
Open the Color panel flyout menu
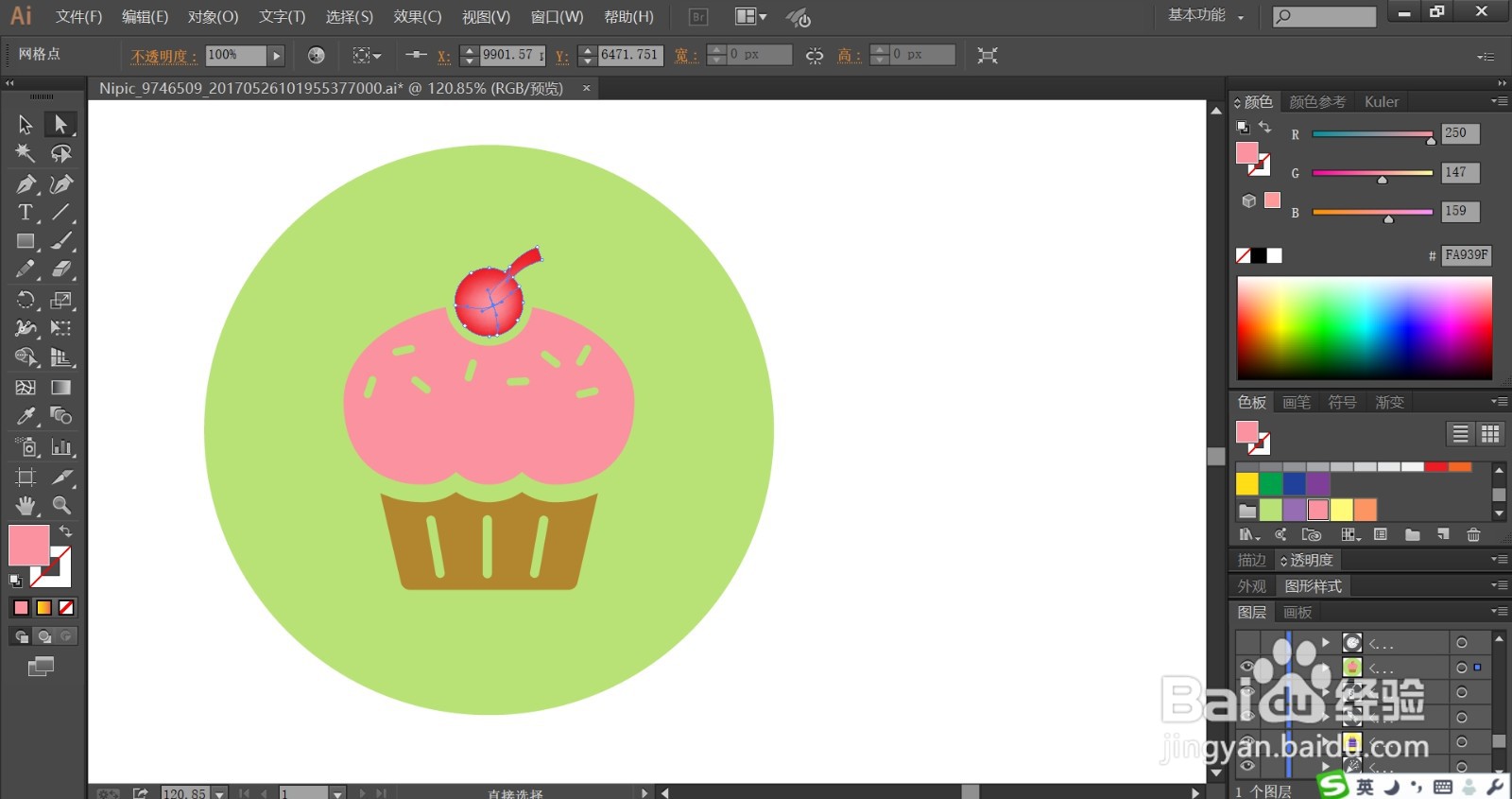click(1499, 101)
